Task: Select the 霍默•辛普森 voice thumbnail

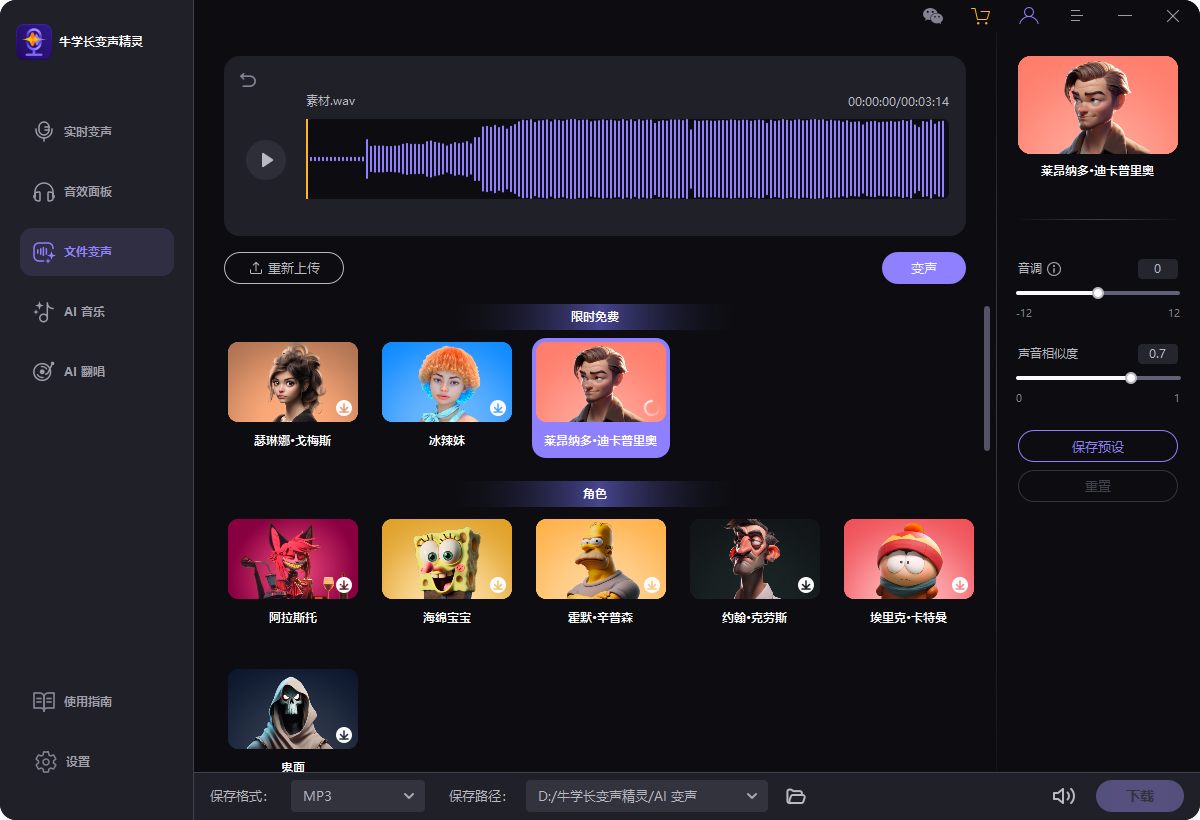Action: click(x=601, y=559)
